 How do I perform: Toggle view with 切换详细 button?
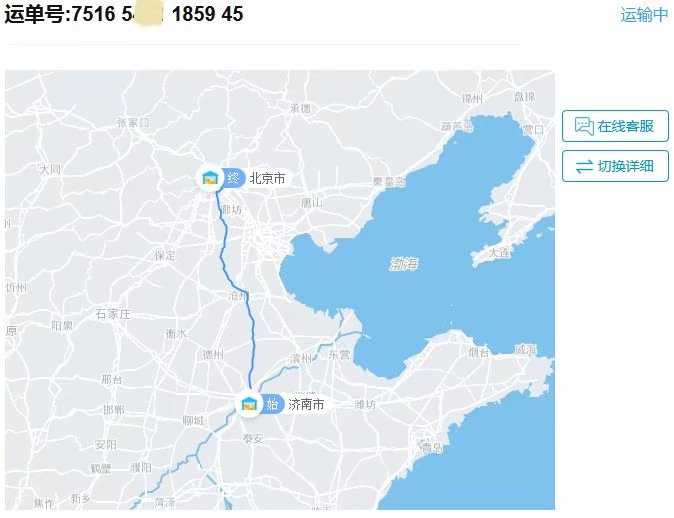click(615, 166)
